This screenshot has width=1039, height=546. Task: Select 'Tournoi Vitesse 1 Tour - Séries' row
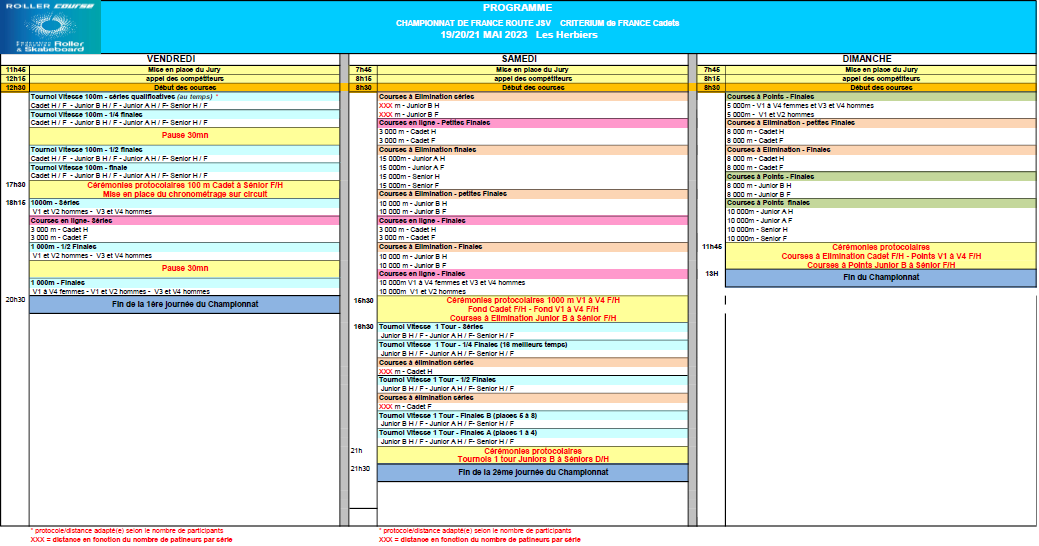coord(533,327)
